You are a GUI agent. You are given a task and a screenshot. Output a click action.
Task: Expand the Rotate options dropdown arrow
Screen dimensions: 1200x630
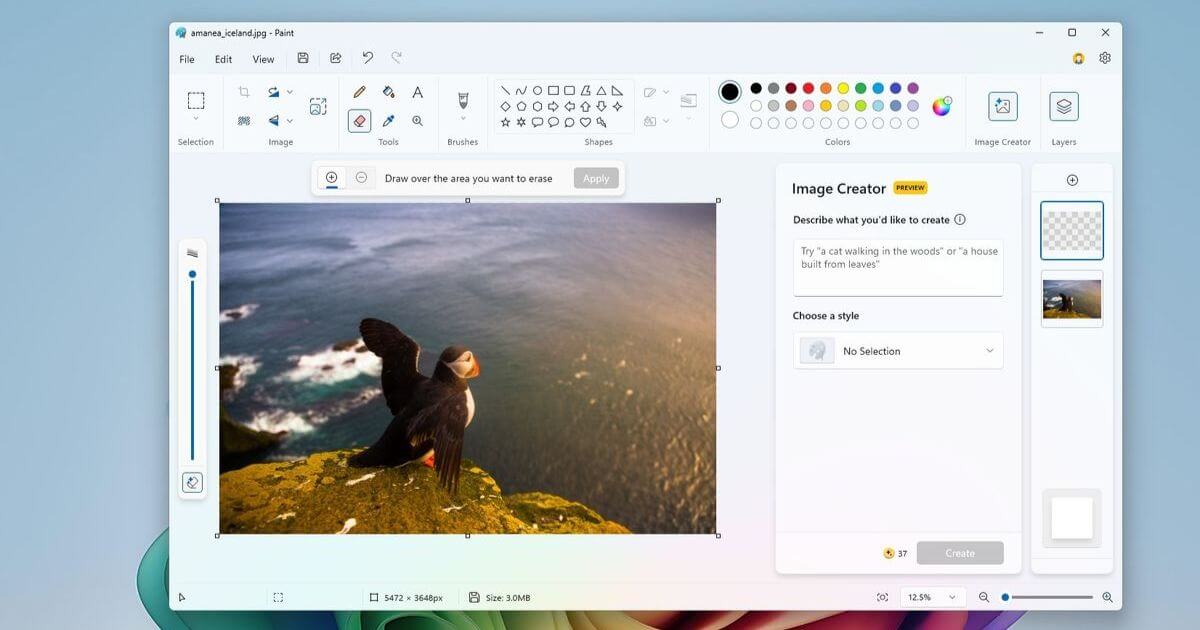coord(290,91)
